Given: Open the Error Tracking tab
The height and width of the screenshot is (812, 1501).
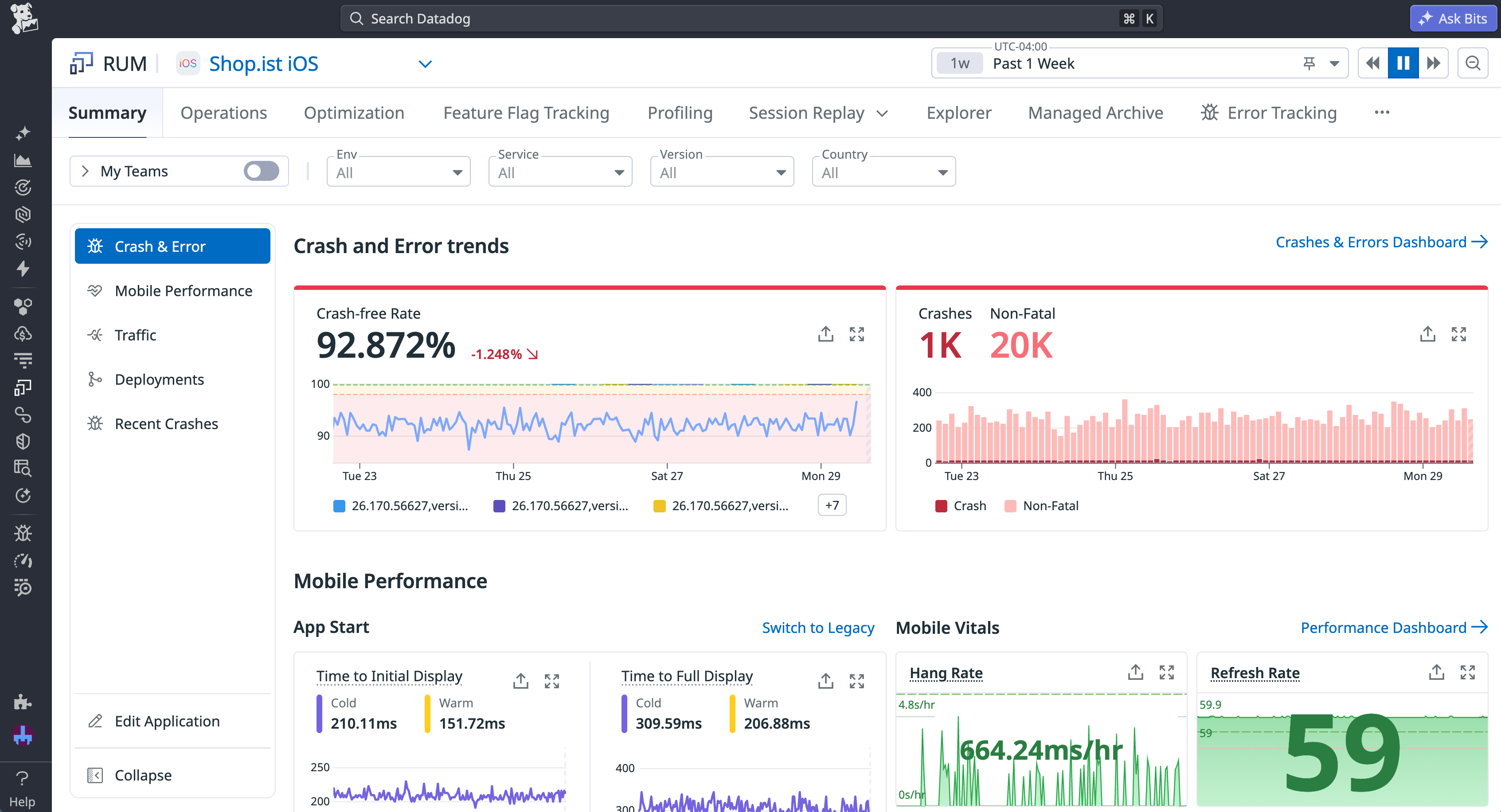Looking at the screenshot, I should [x=1269, y=113].
